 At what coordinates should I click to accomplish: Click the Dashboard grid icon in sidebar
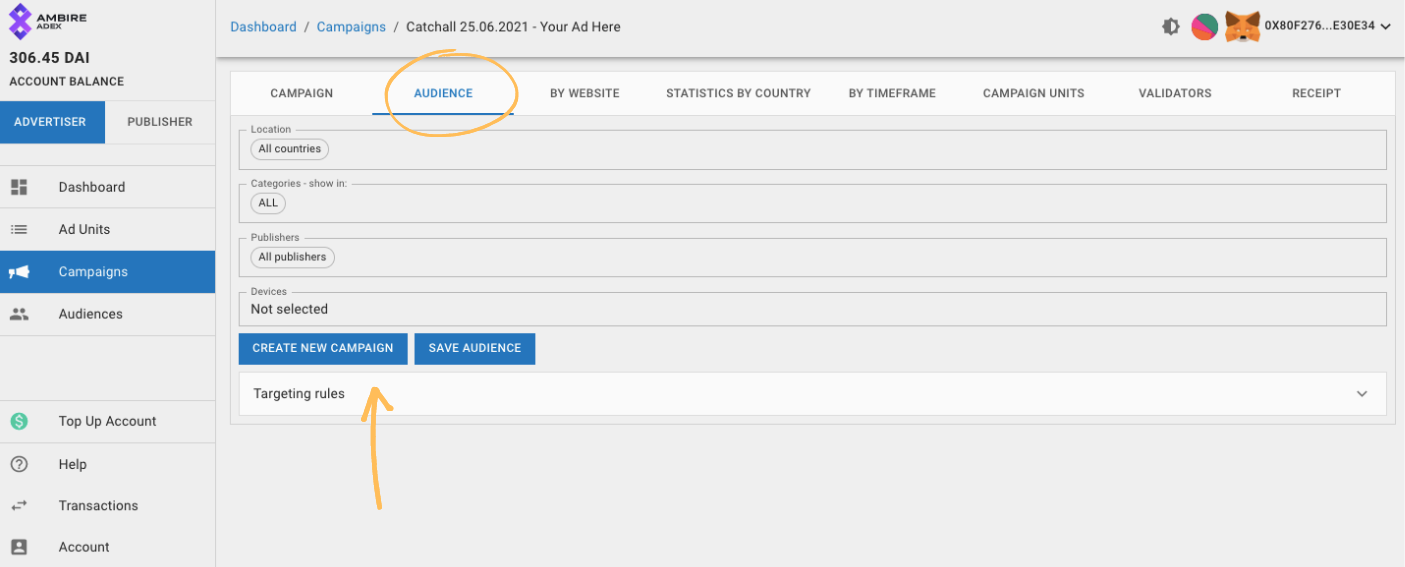(19, 187)
